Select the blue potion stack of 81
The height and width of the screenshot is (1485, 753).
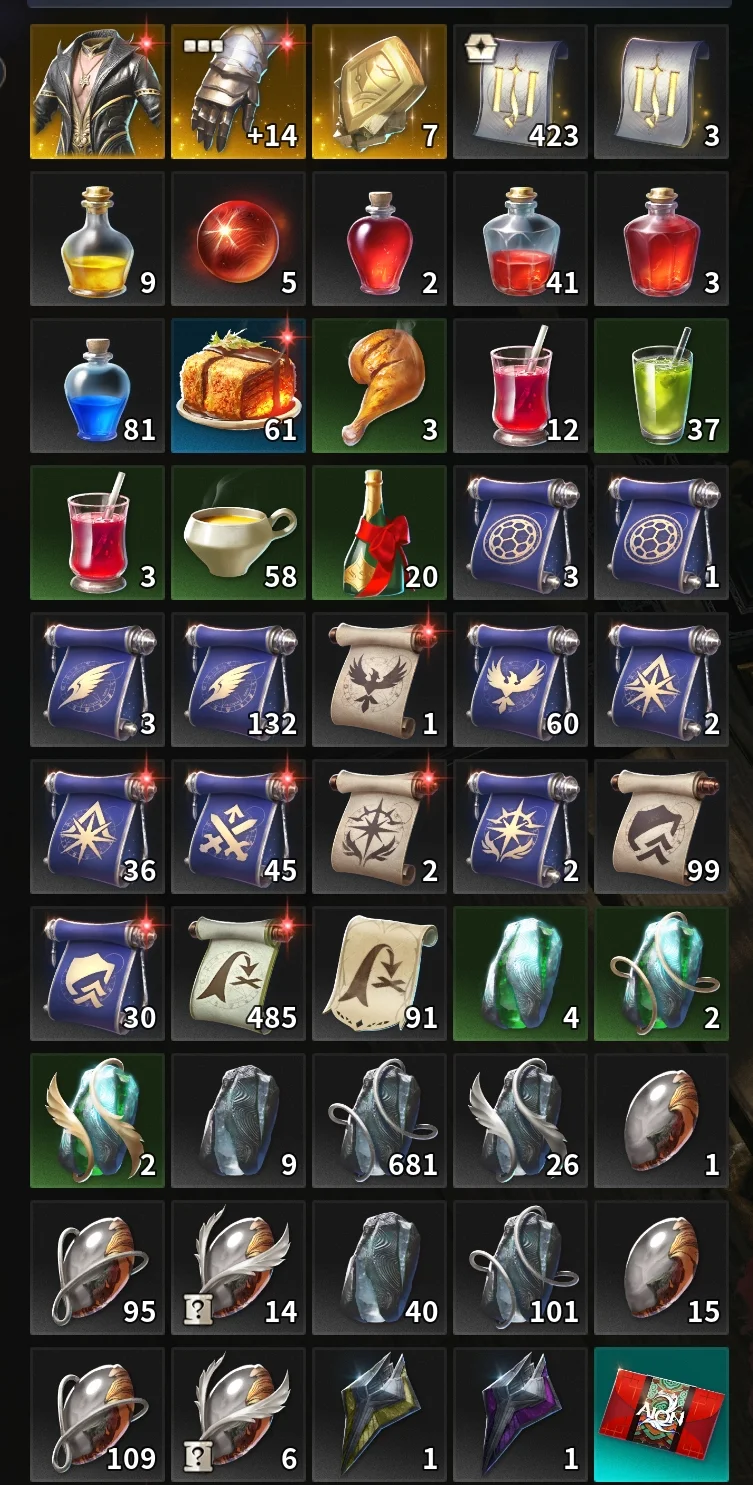tap(97, 386)
